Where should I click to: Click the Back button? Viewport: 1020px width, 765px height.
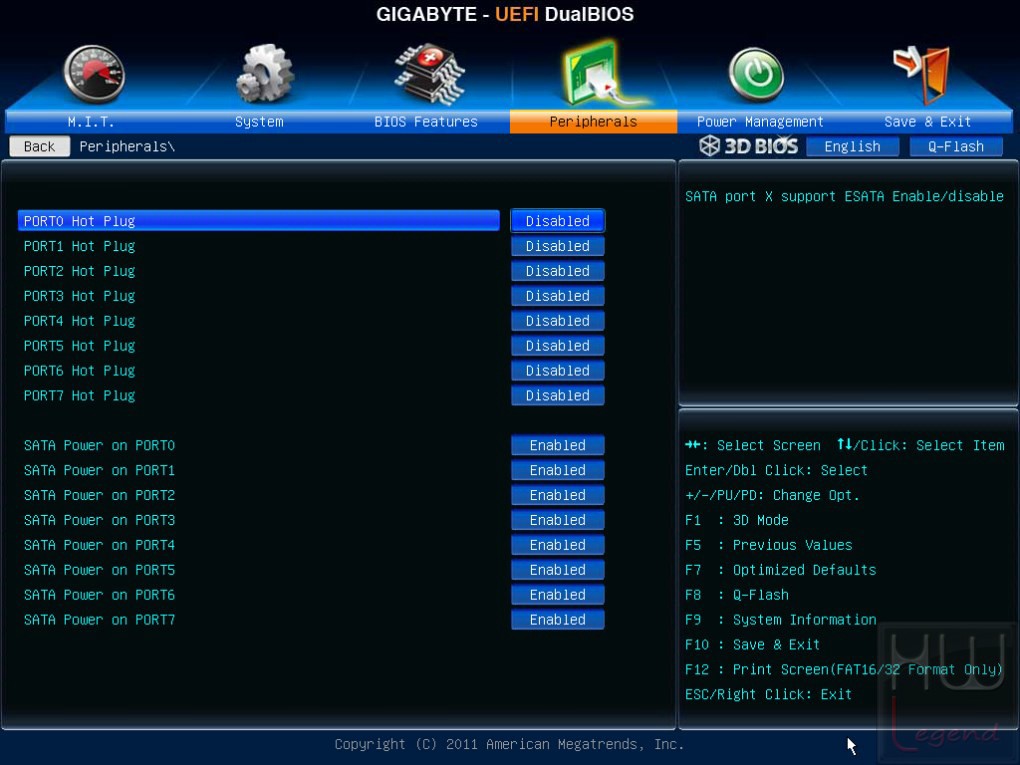[40, 146]
